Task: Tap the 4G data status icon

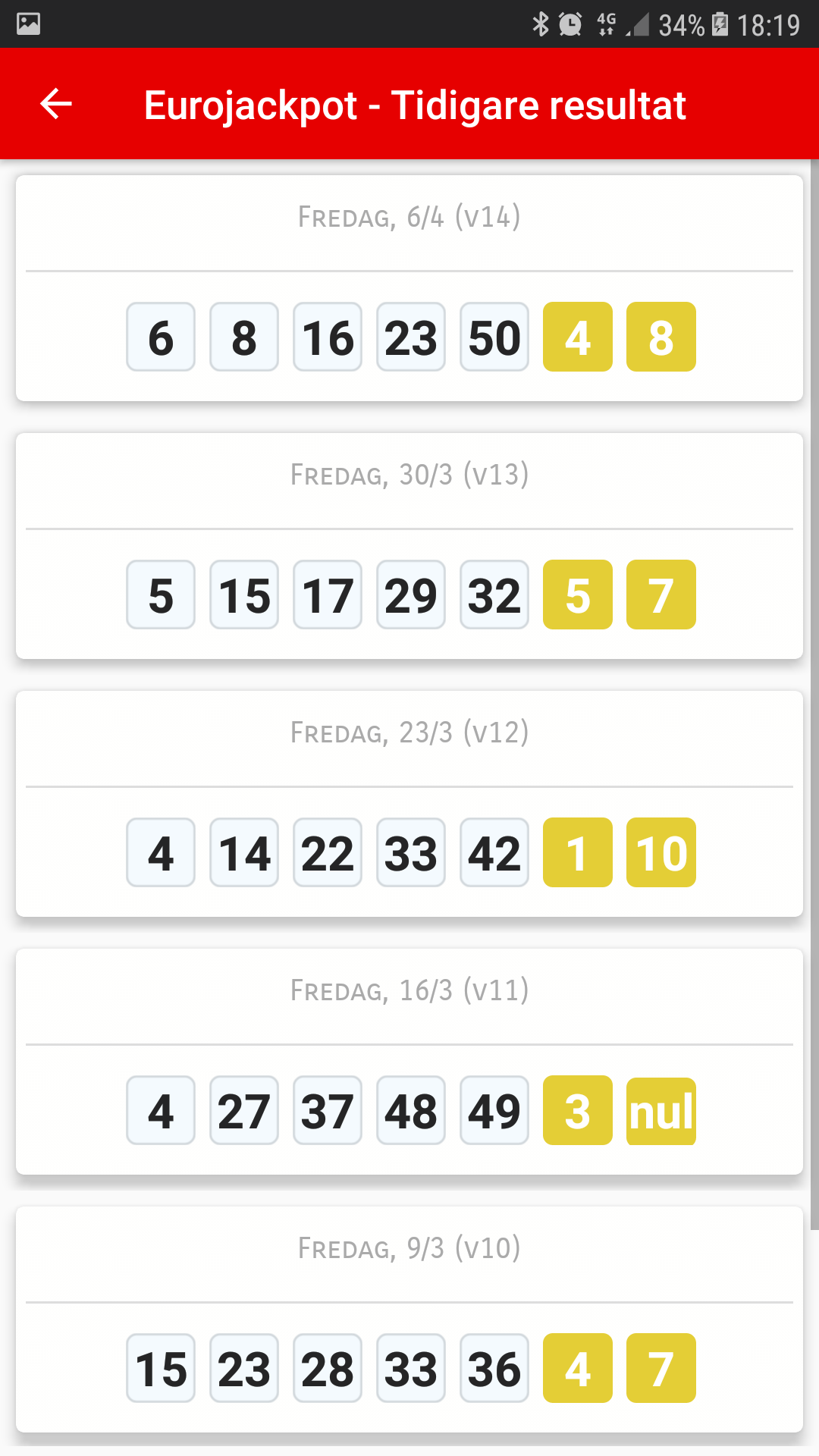Action: pyautogui.click(x=606, y=24)
